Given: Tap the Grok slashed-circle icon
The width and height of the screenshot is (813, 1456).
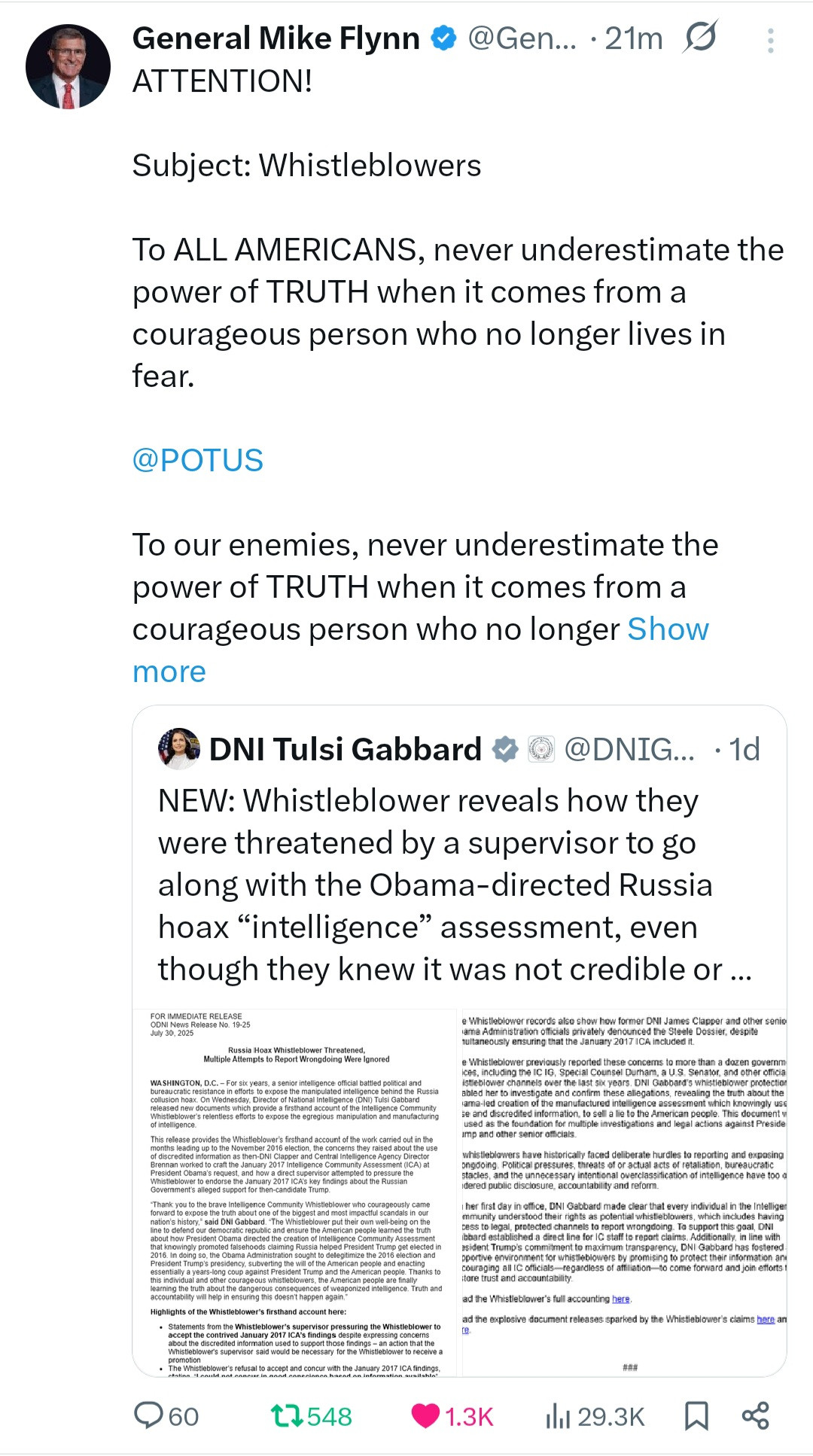Looking at the screenshot, I should 700,38.
